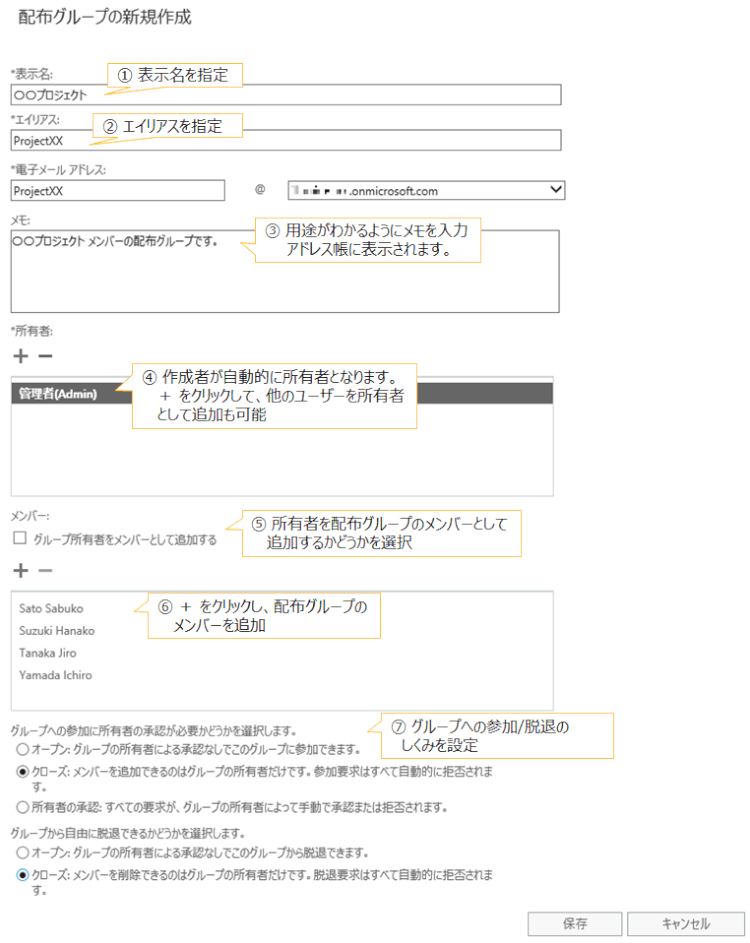The width and height of the screenshot is (750, 943).
Task: Select Suzuki Hanako in members list
Action: coord(57,631)
